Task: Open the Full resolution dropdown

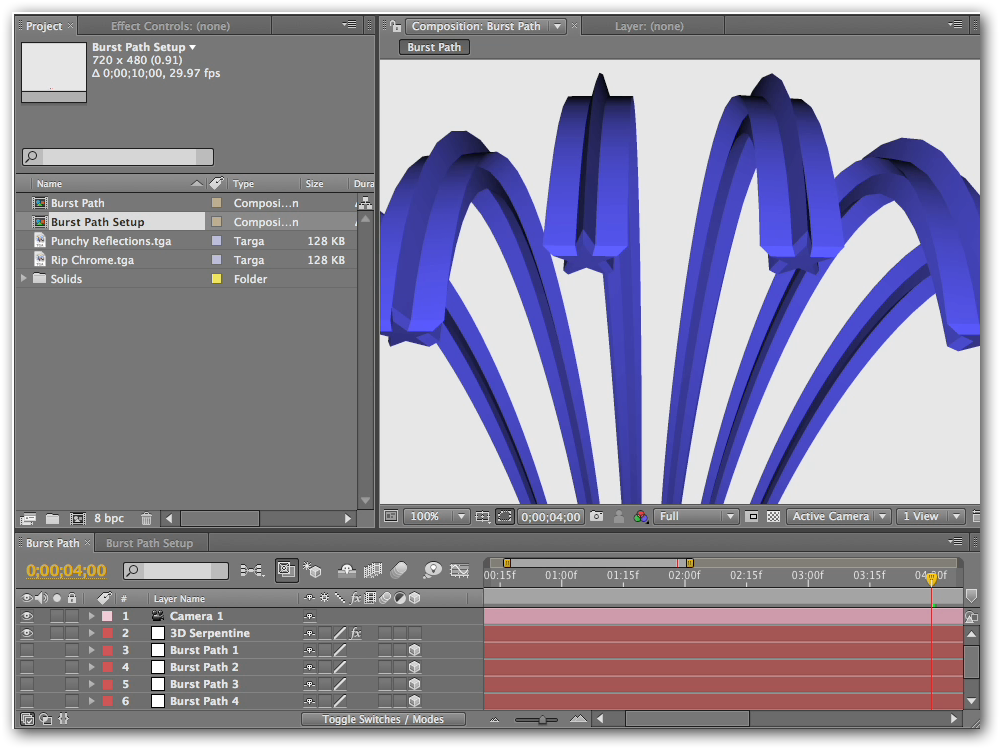Action: [x=696, y=516]
